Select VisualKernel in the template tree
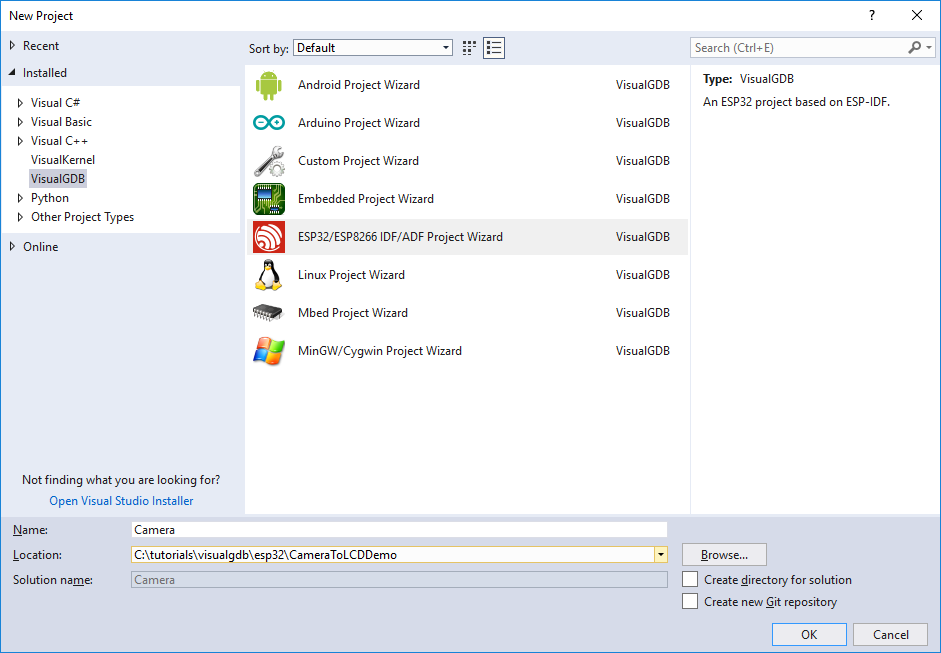This screenshot has width=941, height=653. pos(63,160)
